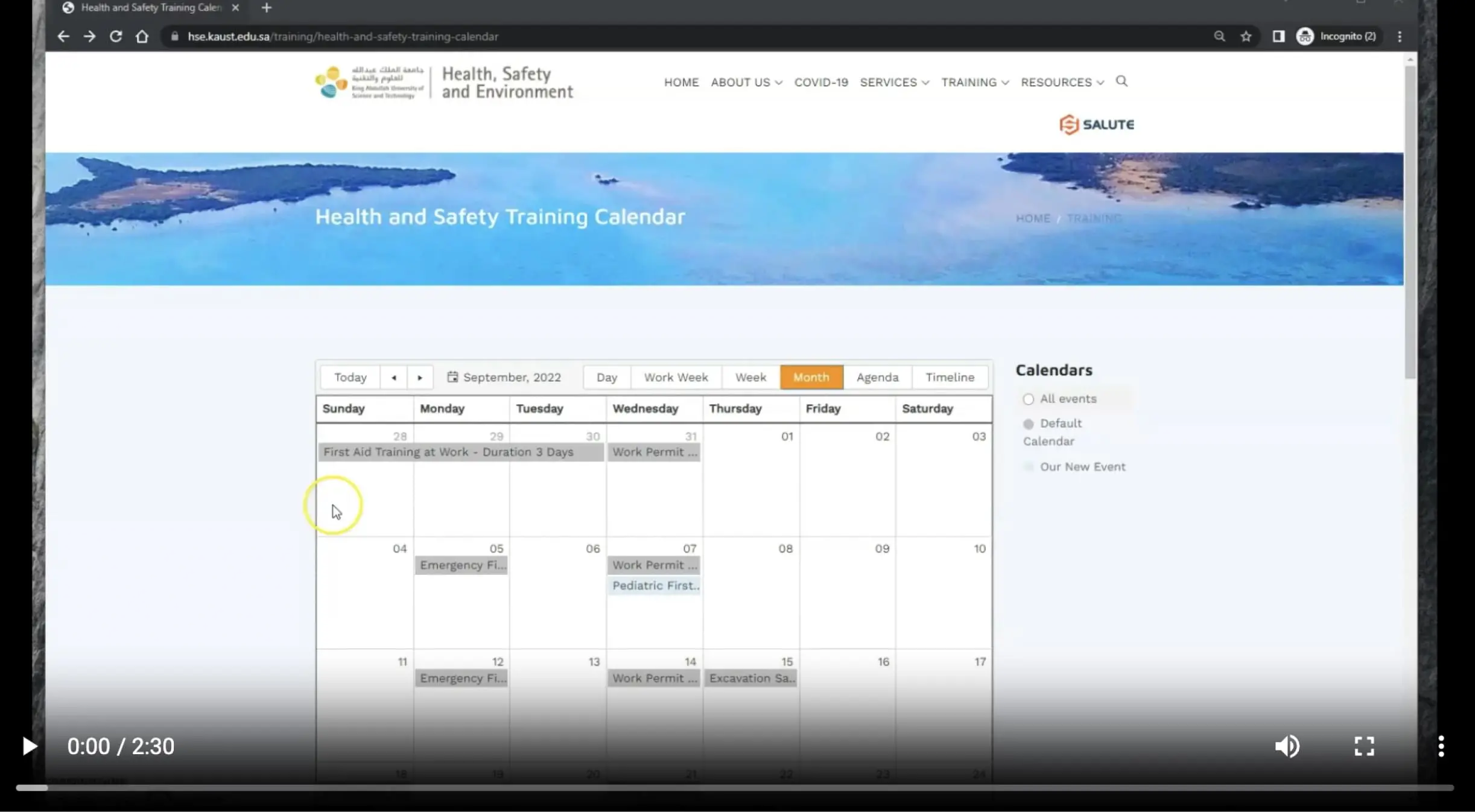
Task: Go to previous month arrow
Action: (394, 377)
